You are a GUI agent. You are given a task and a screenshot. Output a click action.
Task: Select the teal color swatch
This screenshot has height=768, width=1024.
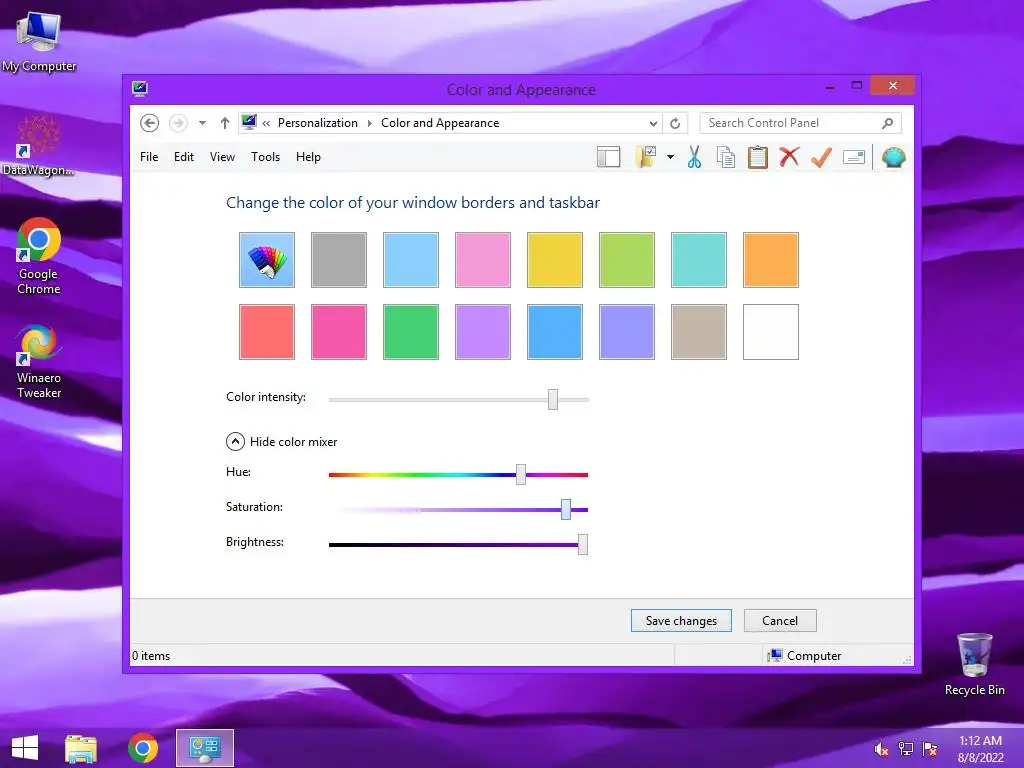(699, 260)
